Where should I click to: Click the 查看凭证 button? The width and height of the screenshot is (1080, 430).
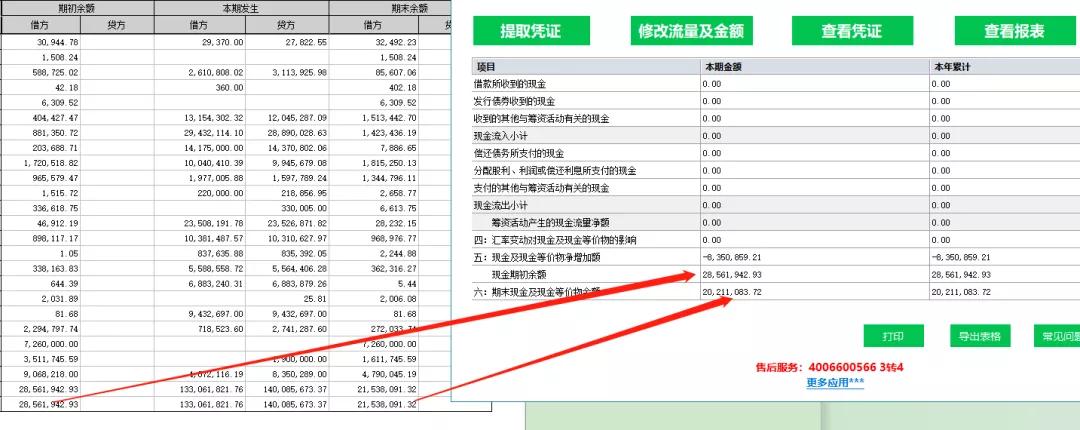(x=852, y=31)
